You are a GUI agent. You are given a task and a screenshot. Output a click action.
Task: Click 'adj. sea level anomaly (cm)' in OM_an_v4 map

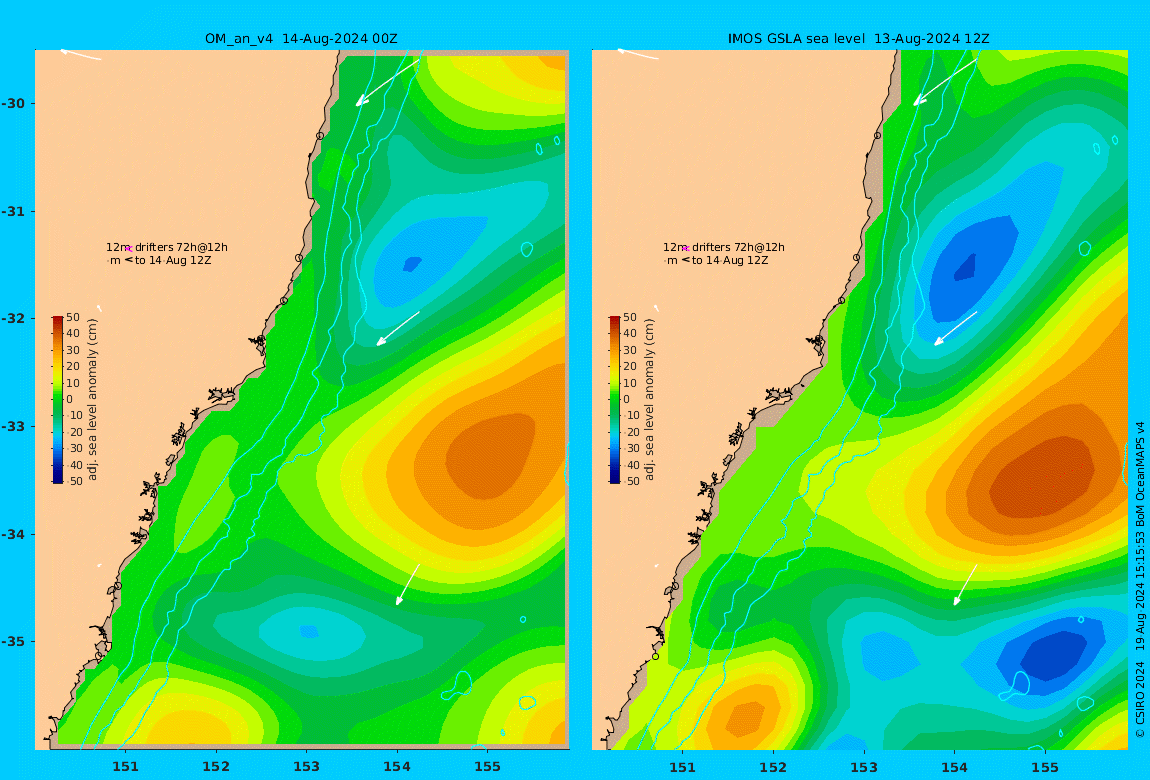(x=92, y=400)
